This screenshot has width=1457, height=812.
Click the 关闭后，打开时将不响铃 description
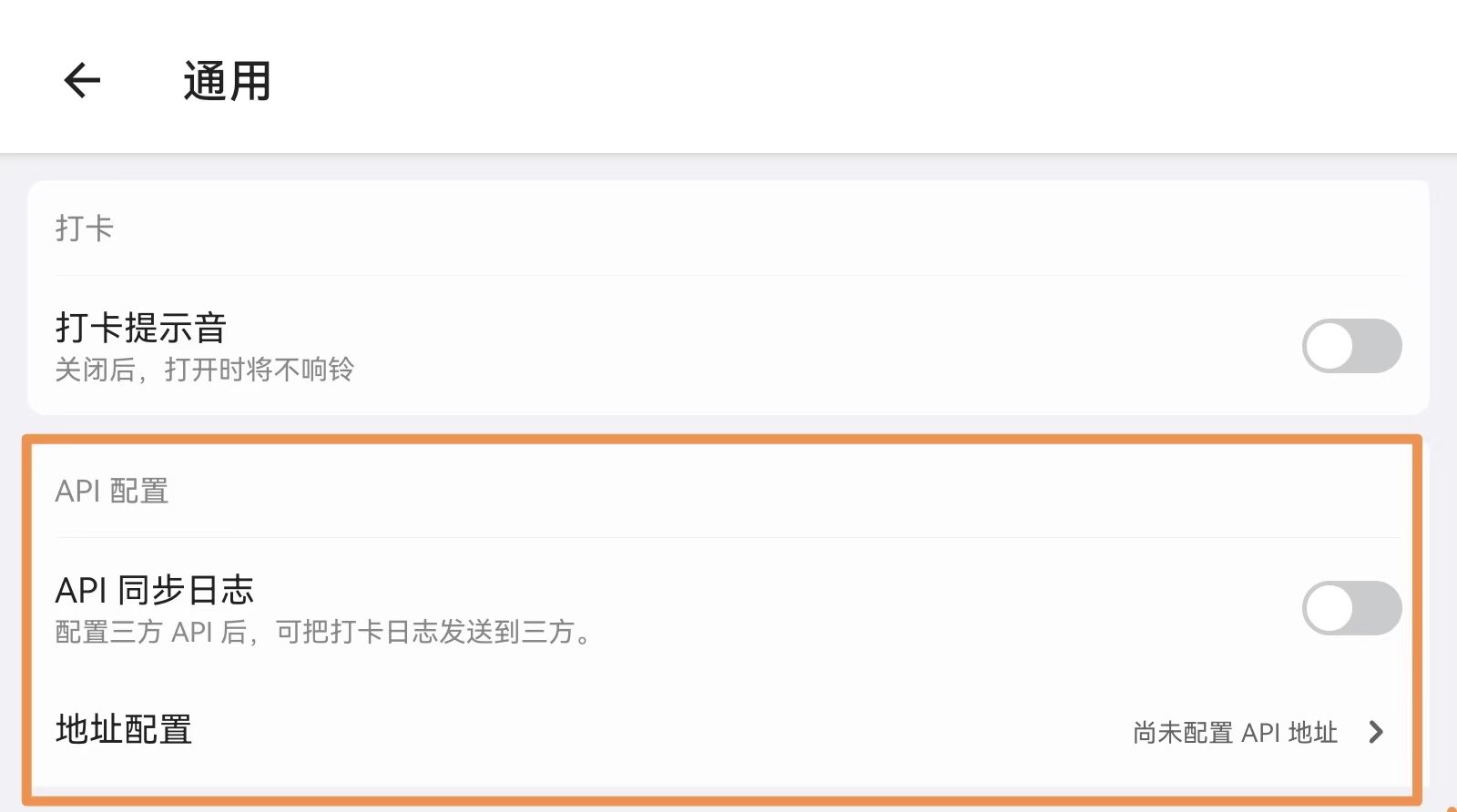204,370
